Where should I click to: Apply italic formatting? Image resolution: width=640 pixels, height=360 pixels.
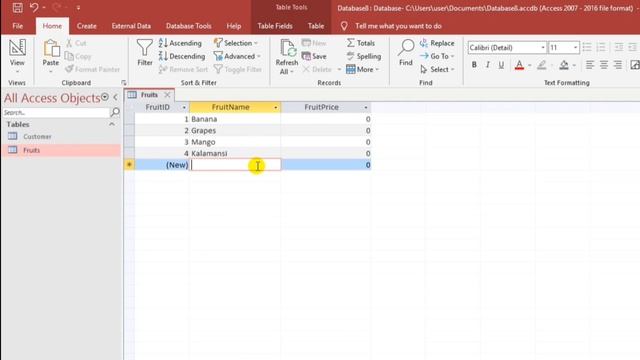[487, 64]
